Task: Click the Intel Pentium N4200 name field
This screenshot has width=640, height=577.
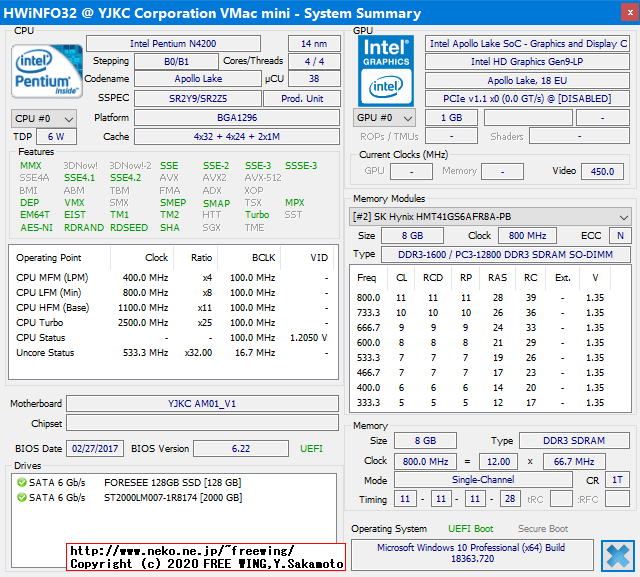Action: (173, 44)
